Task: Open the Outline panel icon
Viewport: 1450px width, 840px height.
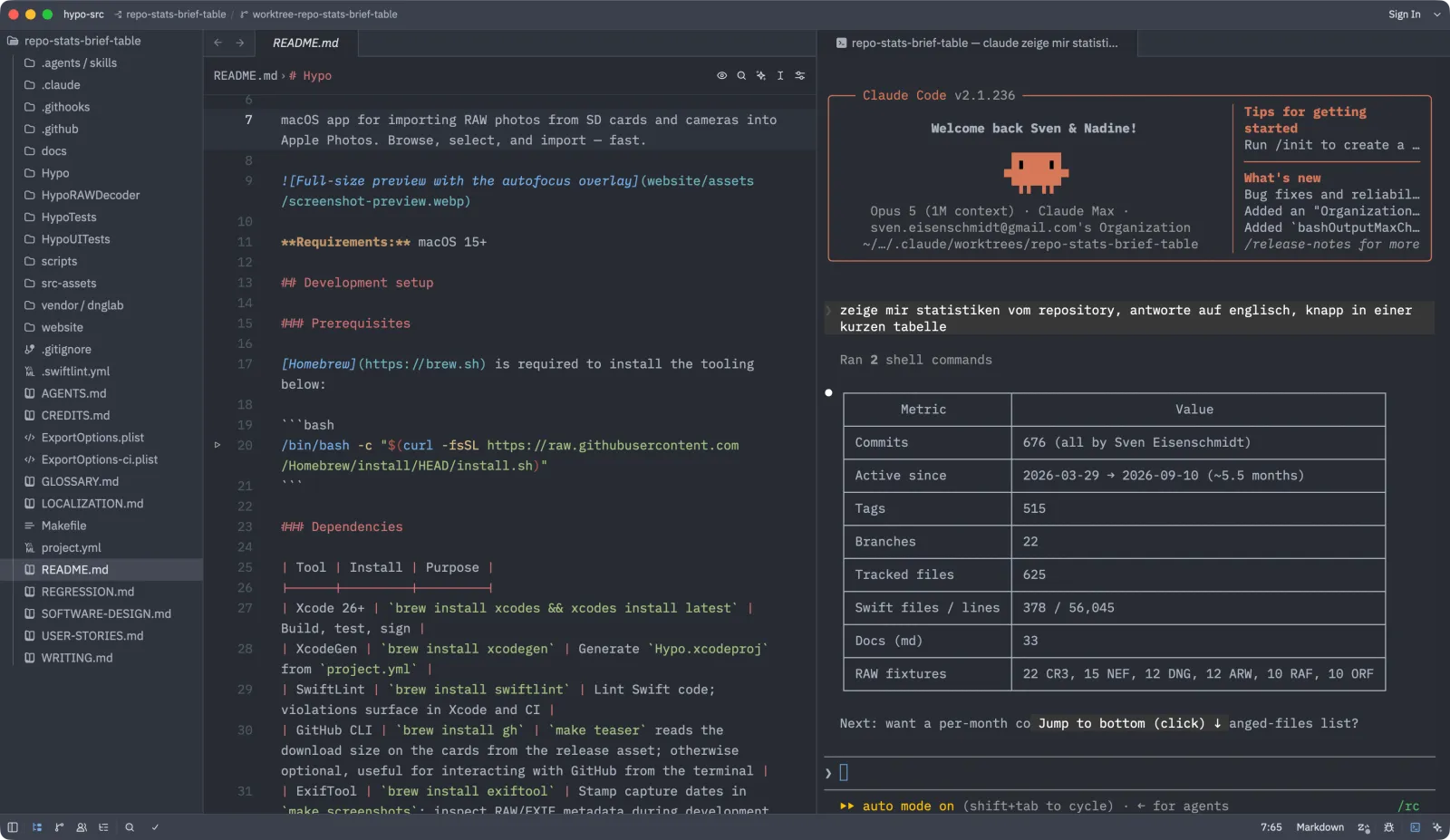Action: [103, 827]
